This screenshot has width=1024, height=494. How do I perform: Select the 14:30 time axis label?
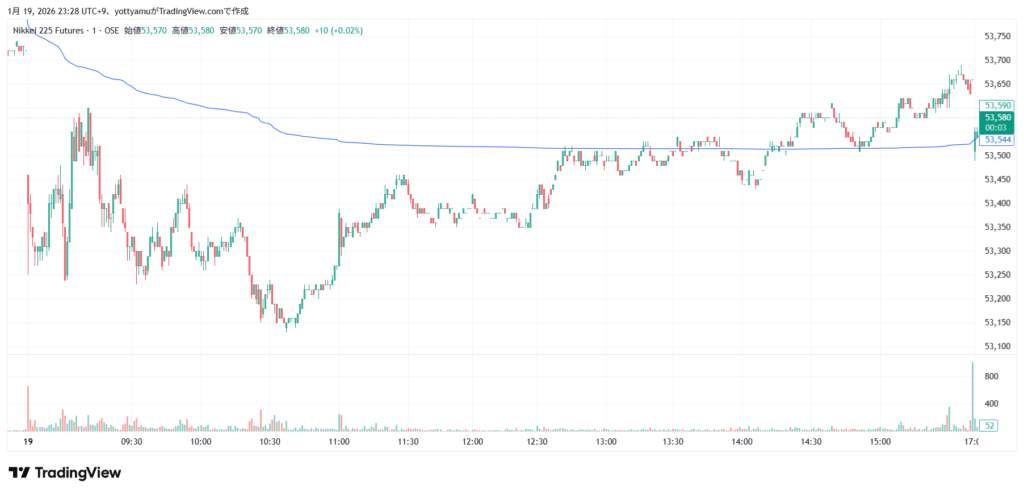tap(810, 441)
